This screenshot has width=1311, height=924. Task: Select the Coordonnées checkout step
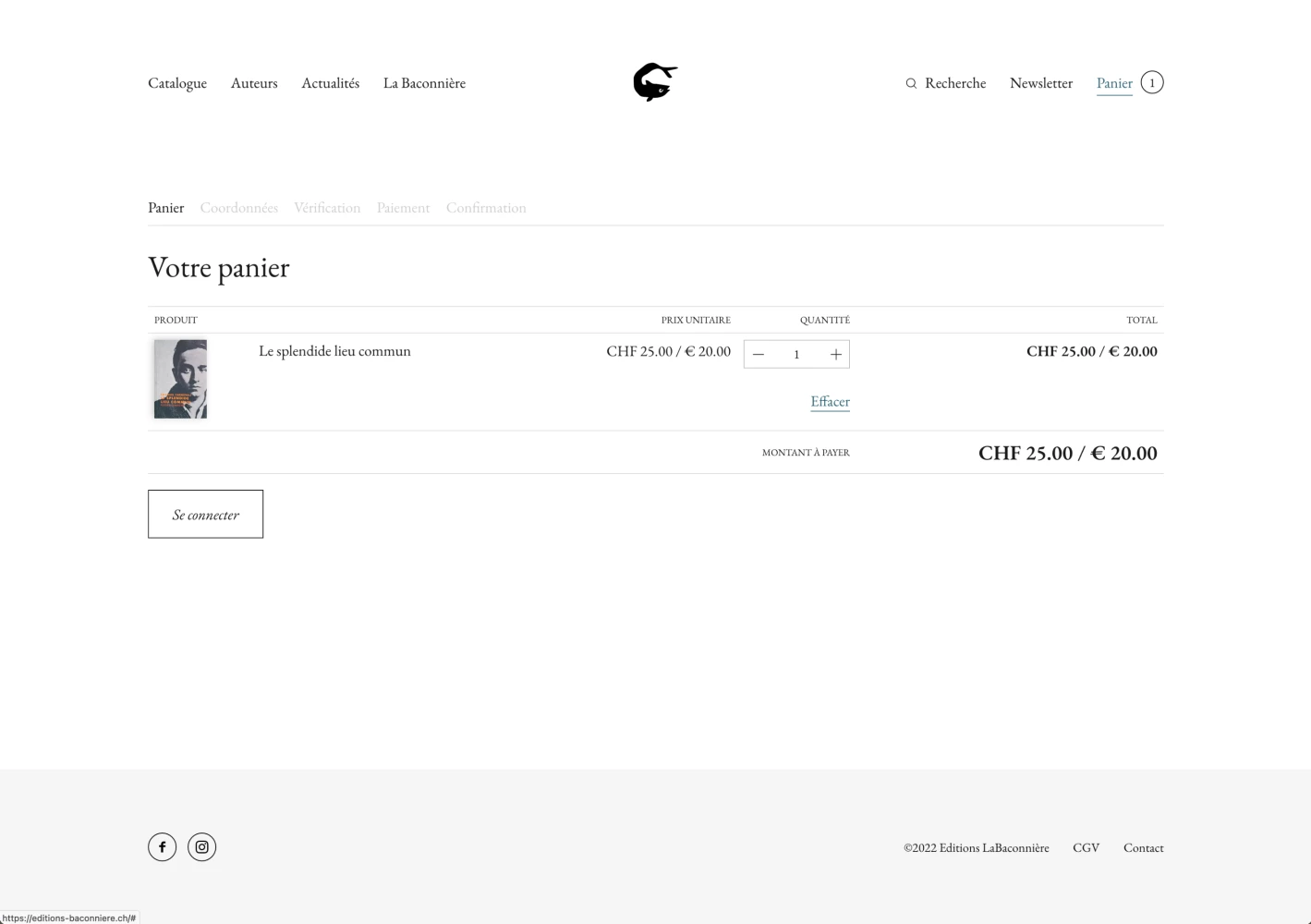pos(238,208)
